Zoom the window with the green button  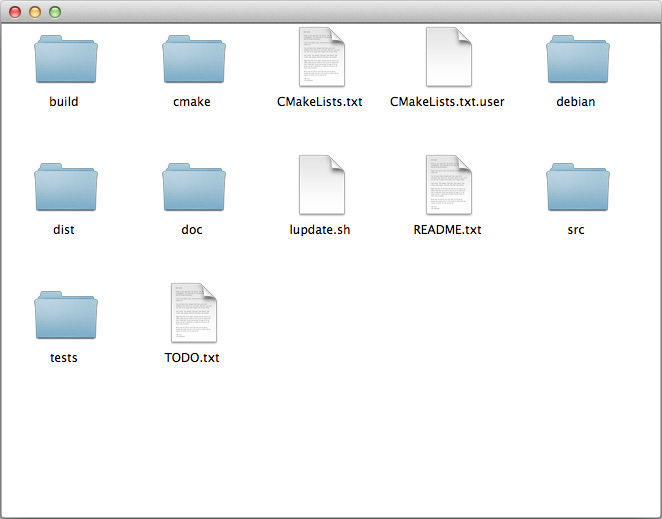point(55,12)
